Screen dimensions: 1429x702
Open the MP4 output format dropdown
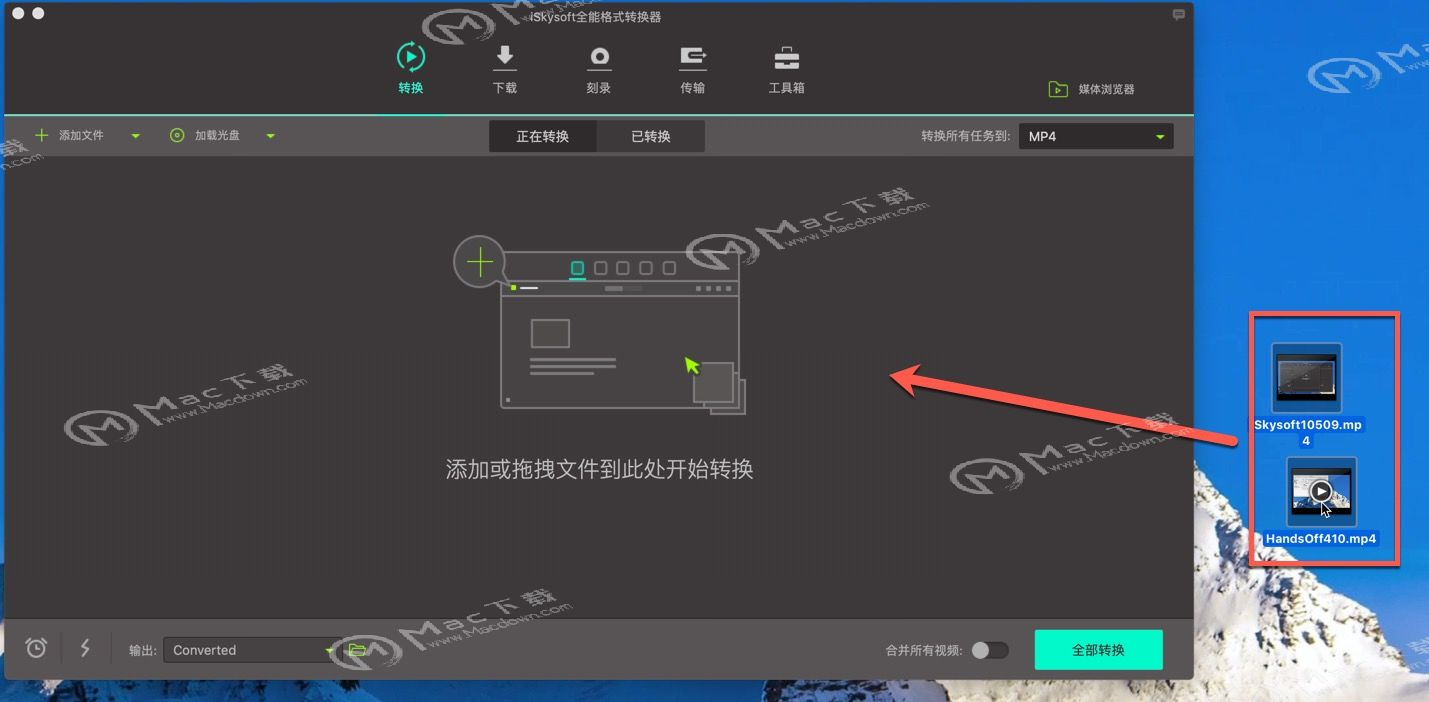pos(1096,136)
